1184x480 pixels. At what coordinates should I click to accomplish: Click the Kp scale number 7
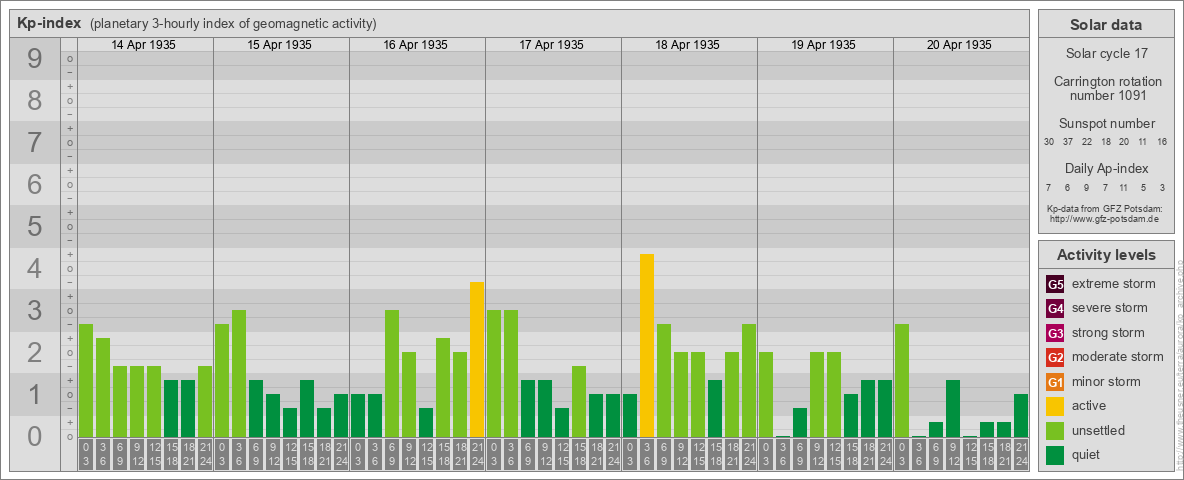pyautogui.click(x=35, y=143)
